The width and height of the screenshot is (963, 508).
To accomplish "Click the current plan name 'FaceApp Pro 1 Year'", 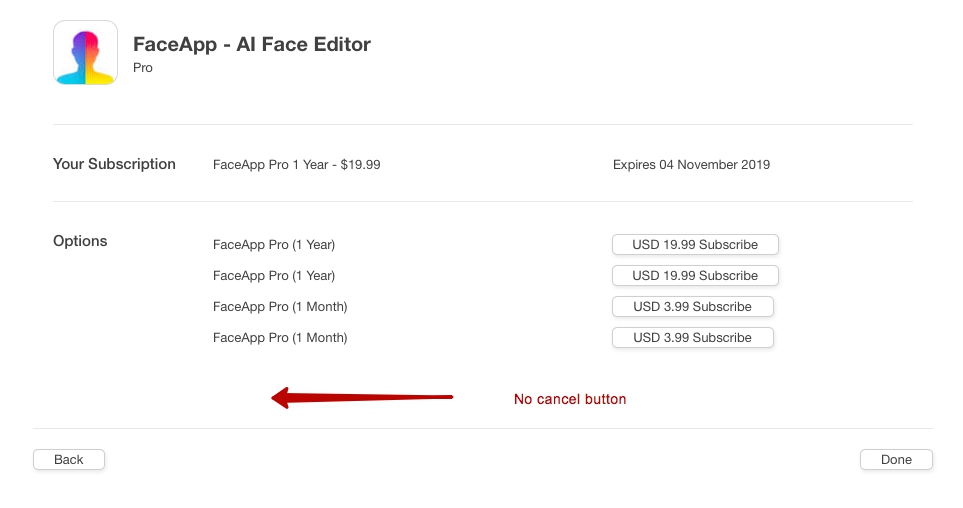I will 270,165.
